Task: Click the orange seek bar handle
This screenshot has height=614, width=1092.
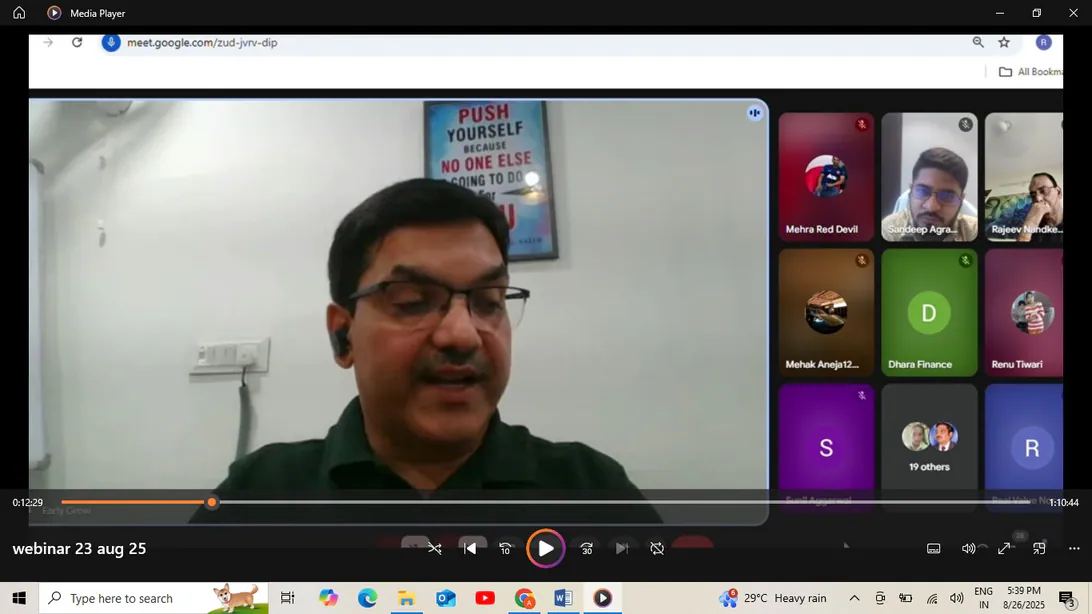Action: click(212, 502)
